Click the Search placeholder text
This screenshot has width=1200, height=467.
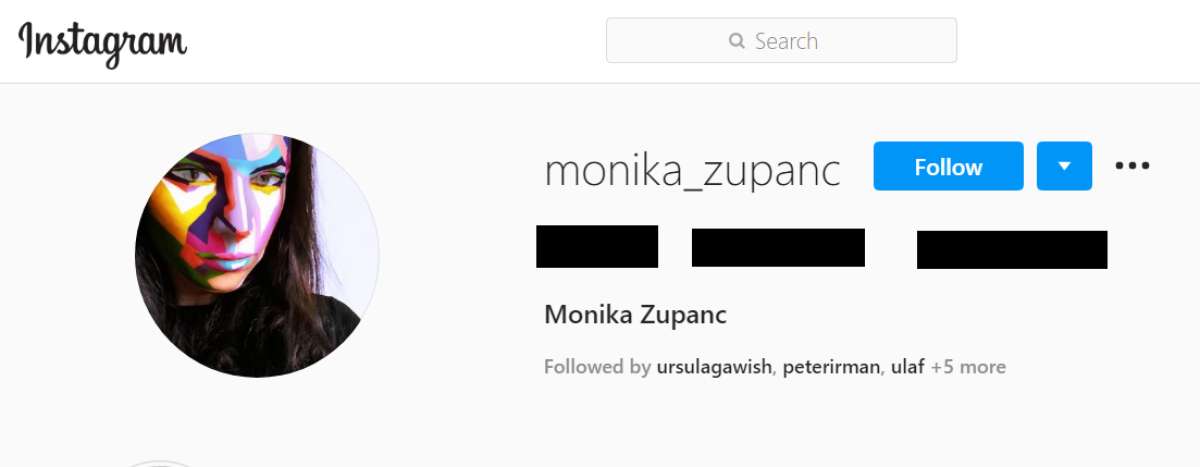pyautogui.click(x=786, y=41)
